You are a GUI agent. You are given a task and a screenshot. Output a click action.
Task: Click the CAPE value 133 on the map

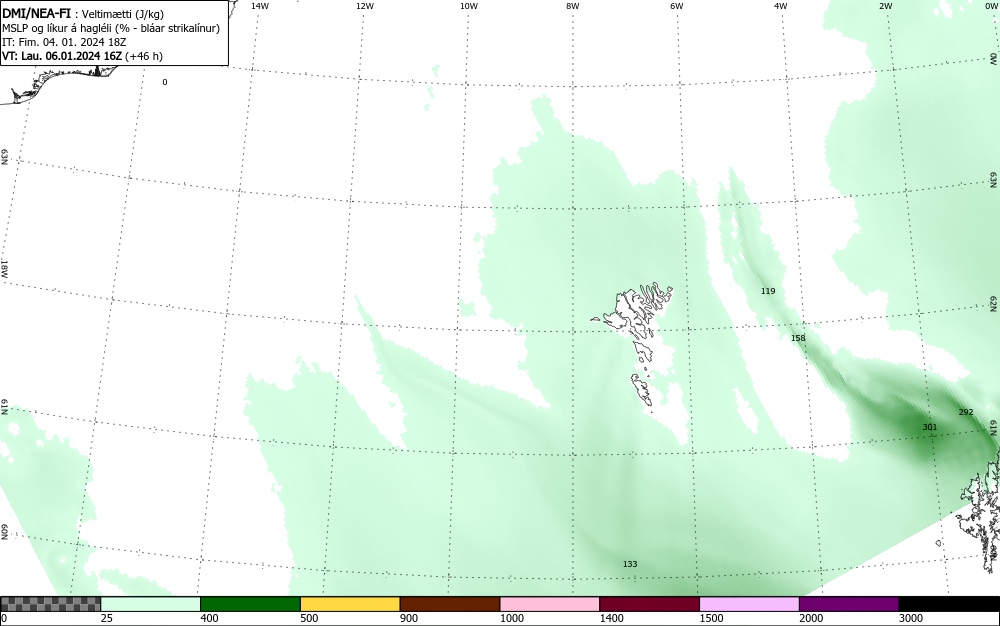pos(630,564)
